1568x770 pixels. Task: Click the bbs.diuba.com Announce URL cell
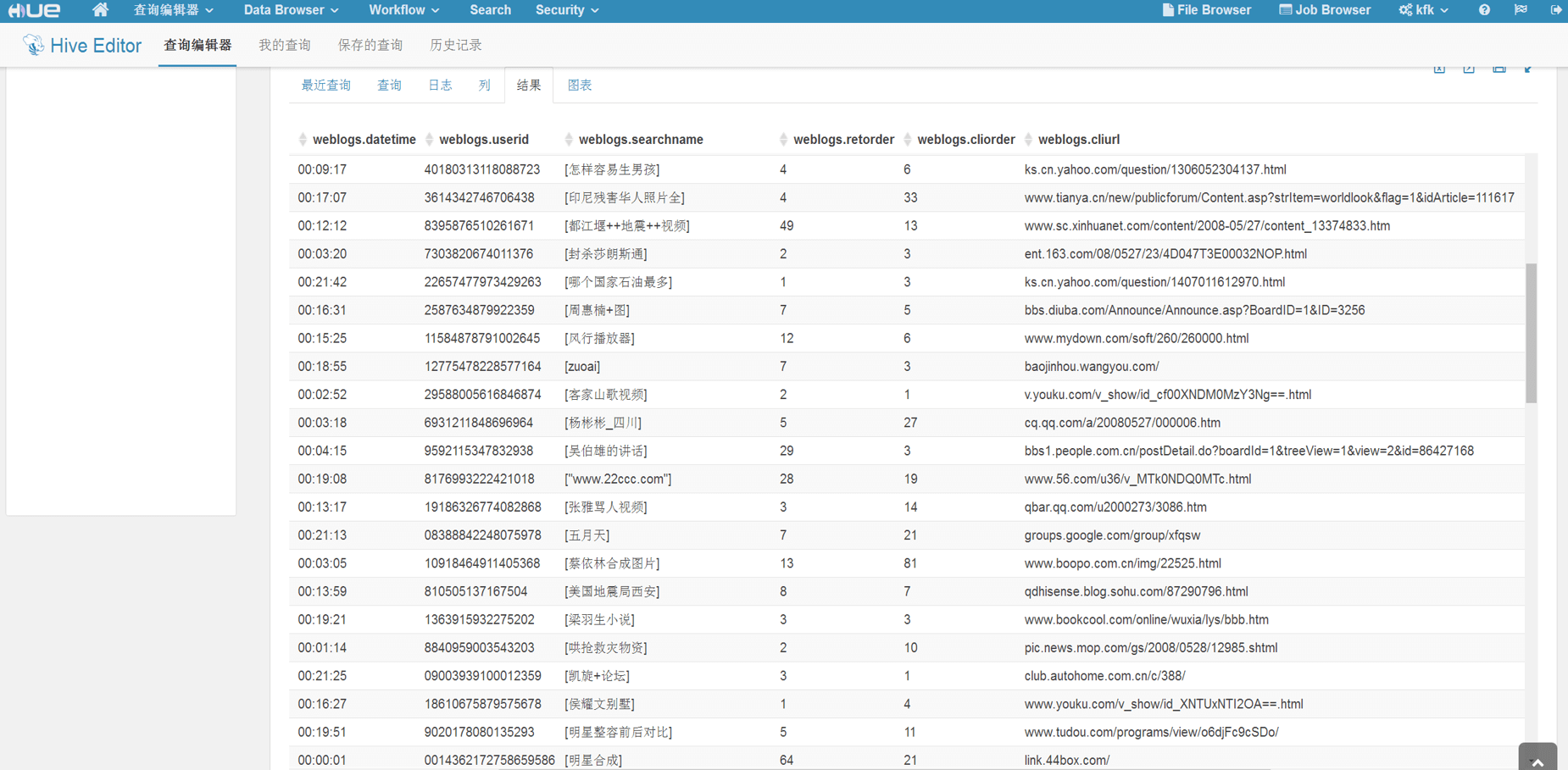coord(1194,310)
